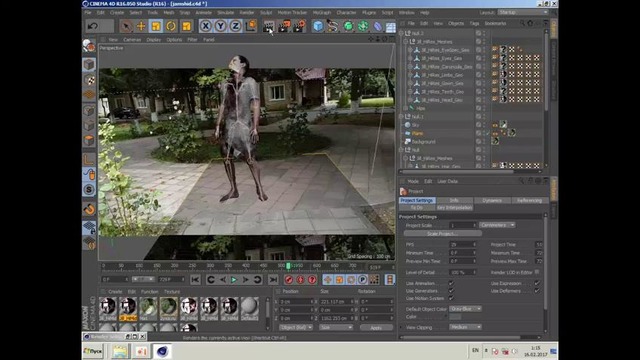
Task: Toggle Z axis lock
Action: coord(235,26)
